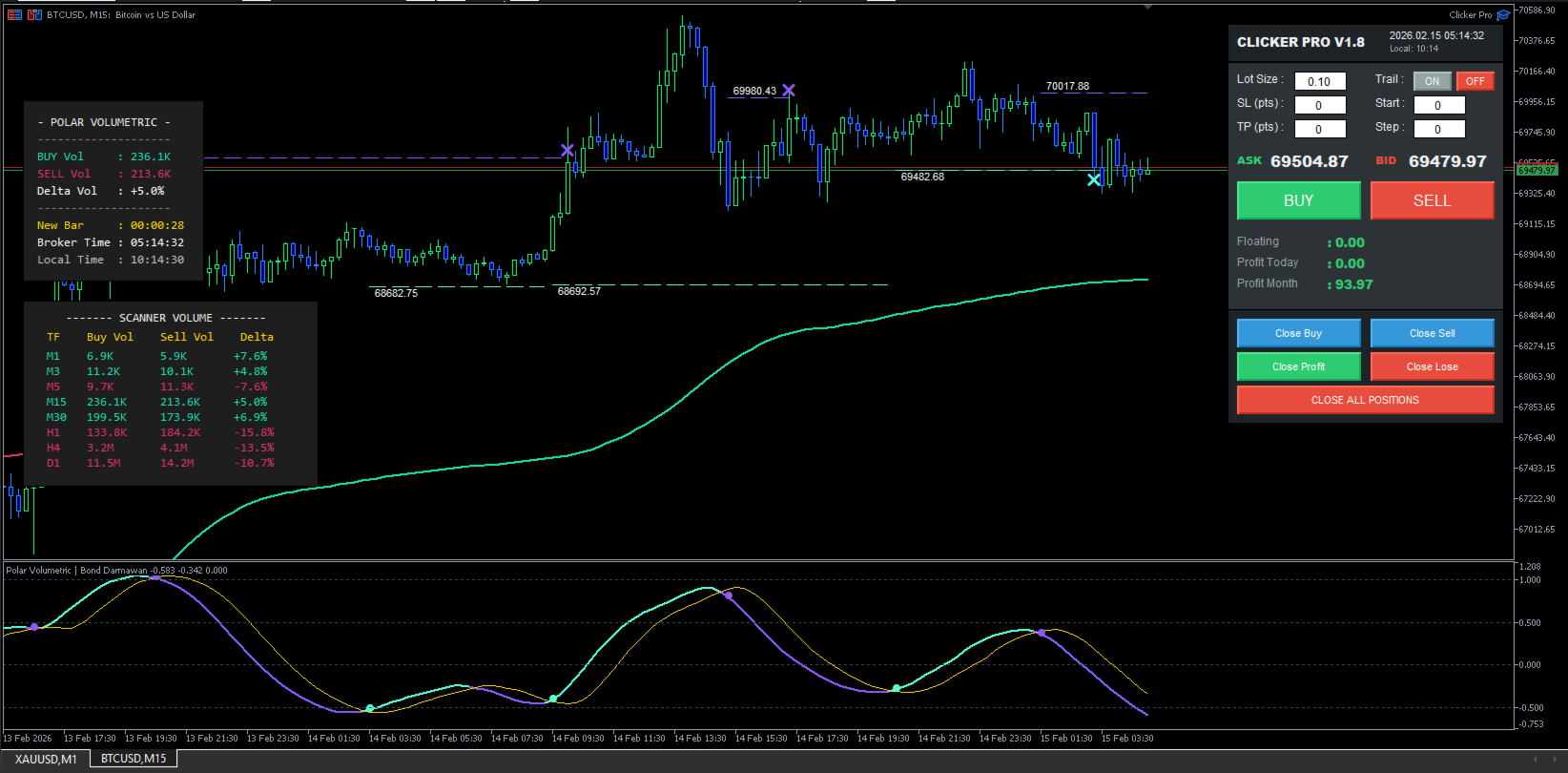1568x773 pixels.
Task: Switch to the XAUUSD,M1 chart tab
Action: (x=46, y=759)
